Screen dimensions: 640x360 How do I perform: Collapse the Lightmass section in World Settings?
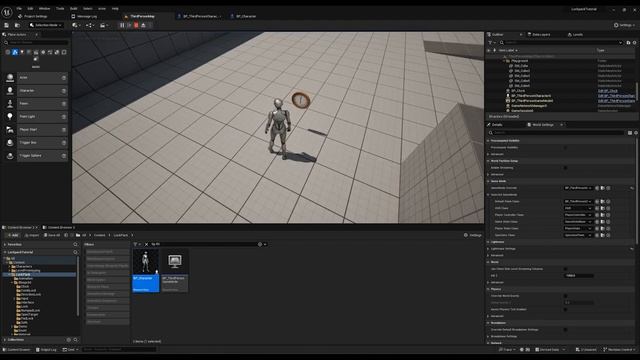[488, 242]
